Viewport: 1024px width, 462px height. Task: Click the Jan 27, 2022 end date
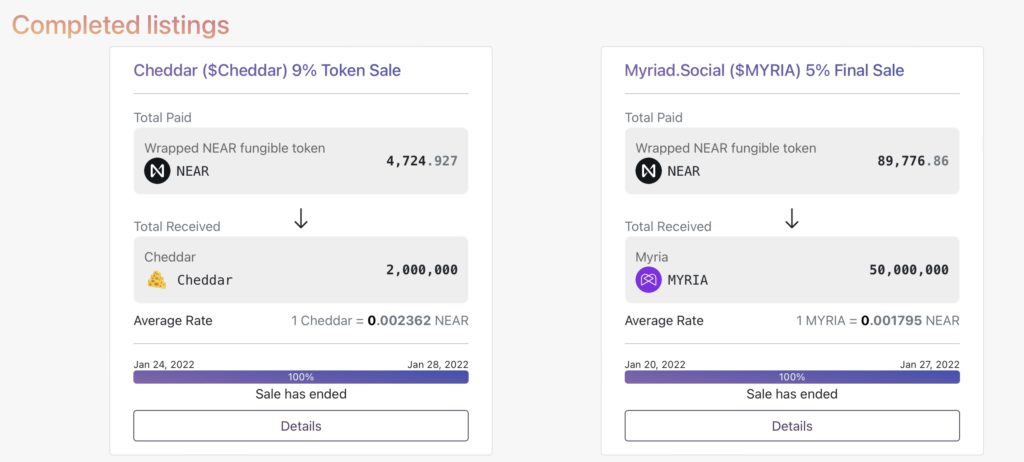[929, 365]
